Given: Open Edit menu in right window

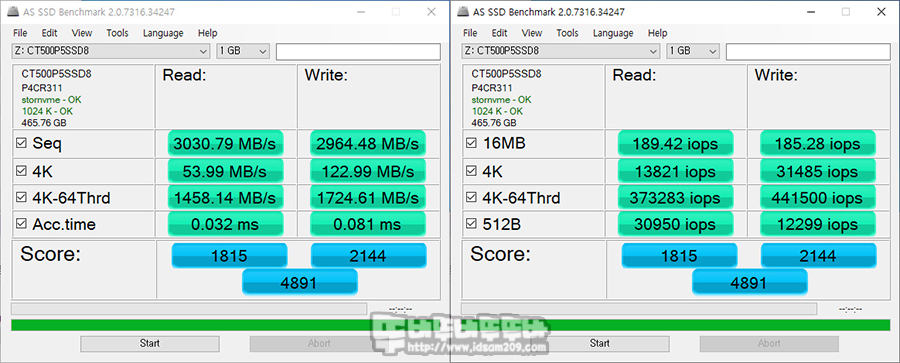Looking at the screenshot, I should tap(499, 33).
